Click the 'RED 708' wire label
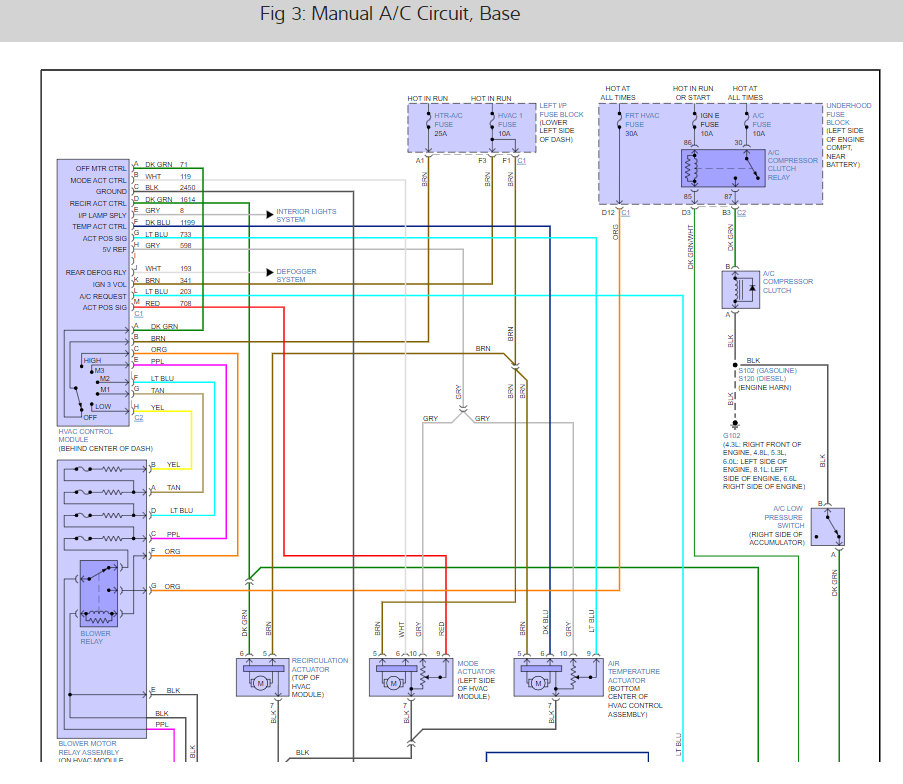 tap(168, 304)
